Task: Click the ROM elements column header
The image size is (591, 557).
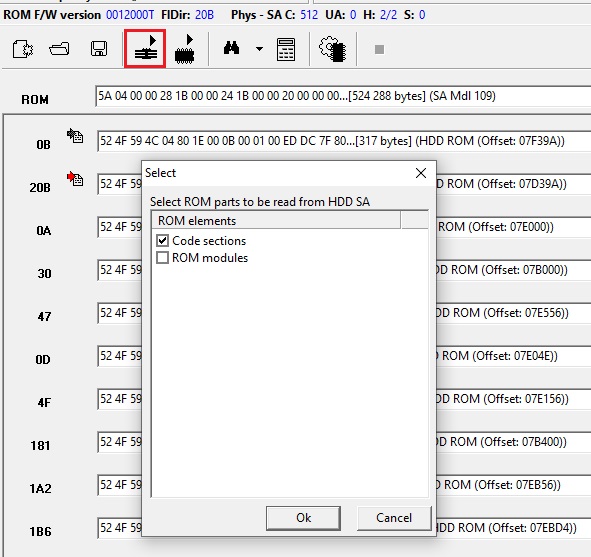Action: pyautogui.click(x=276, y=220)
